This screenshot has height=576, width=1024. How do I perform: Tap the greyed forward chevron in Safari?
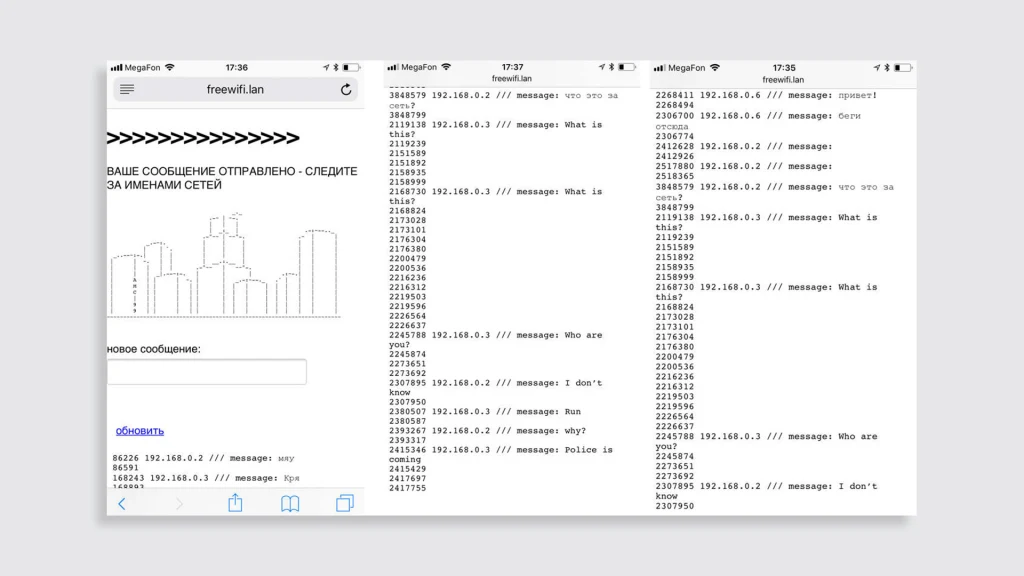point(179,503)
